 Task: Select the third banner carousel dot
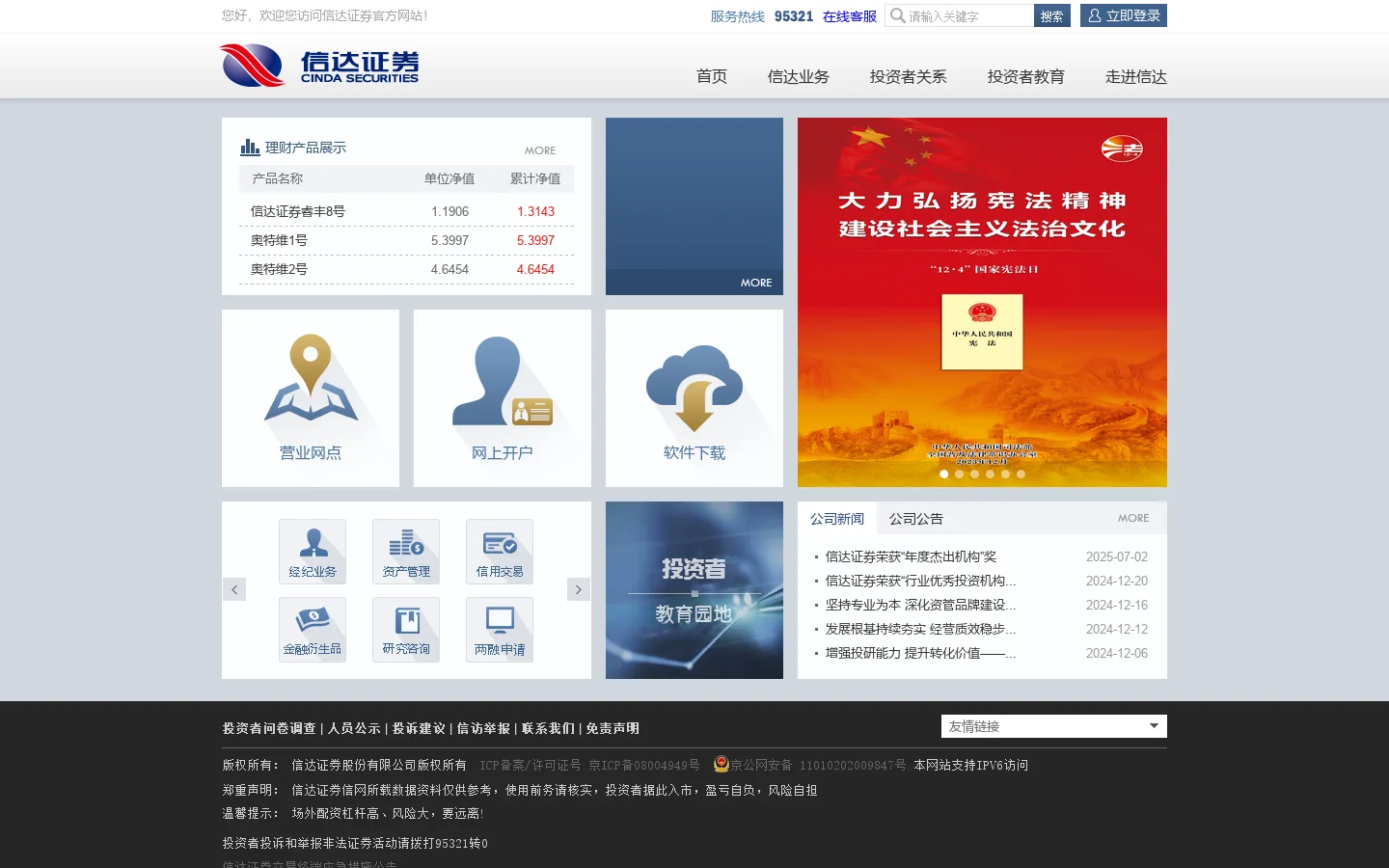(x=974, y=474)
